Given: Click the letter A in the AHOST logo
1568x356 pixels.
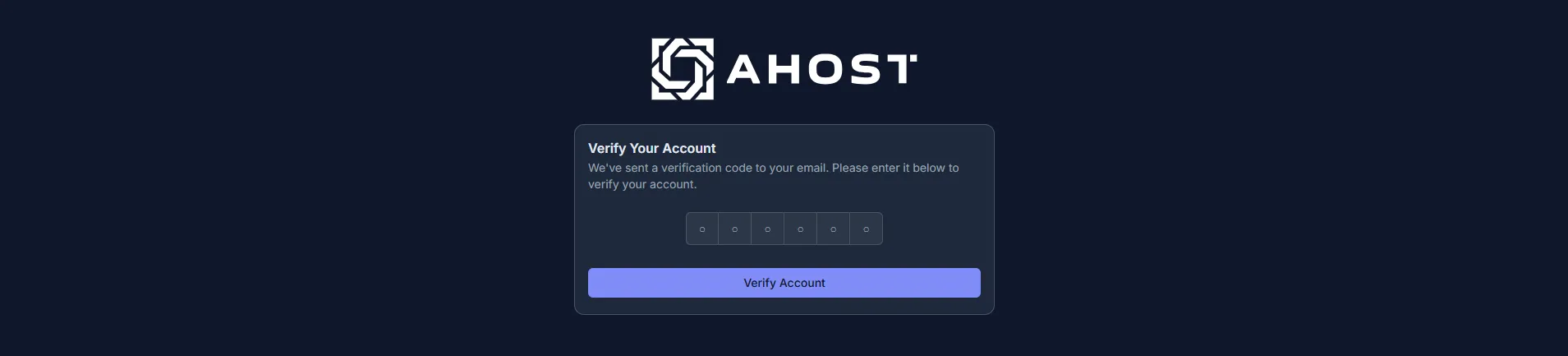Looking at the screenshot, I should 744,70.
